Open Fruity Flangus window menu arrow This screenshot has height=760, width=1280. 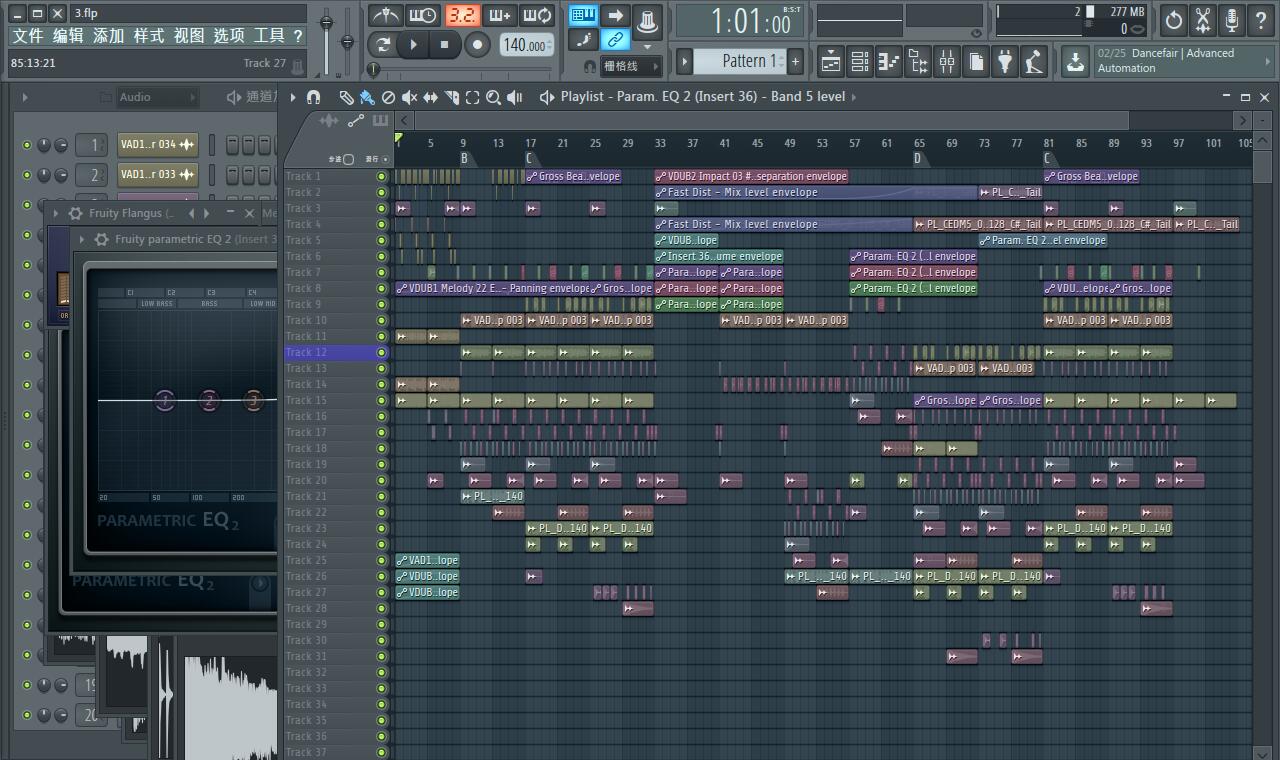(x=55, y=213)
